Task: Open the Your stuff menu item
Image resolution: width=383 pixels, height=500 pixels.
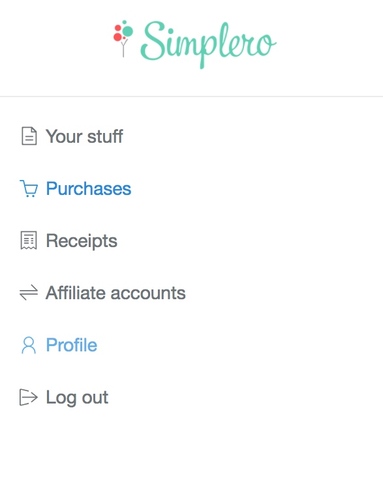Action: [72, 136]
